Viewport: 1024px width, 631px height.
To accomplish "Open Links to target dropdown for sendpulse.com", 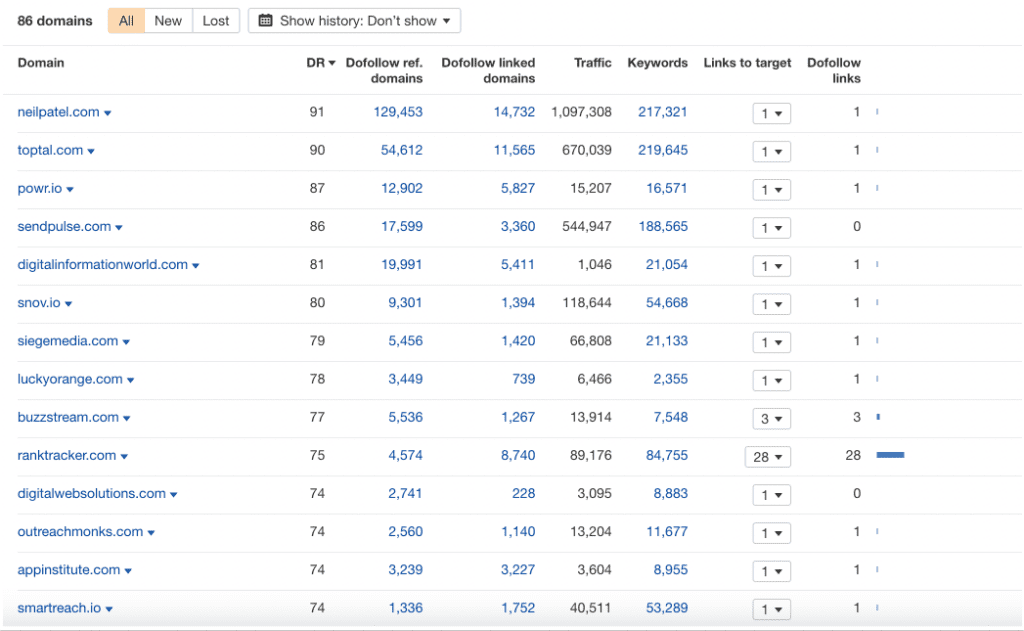I will pos(771,228).
